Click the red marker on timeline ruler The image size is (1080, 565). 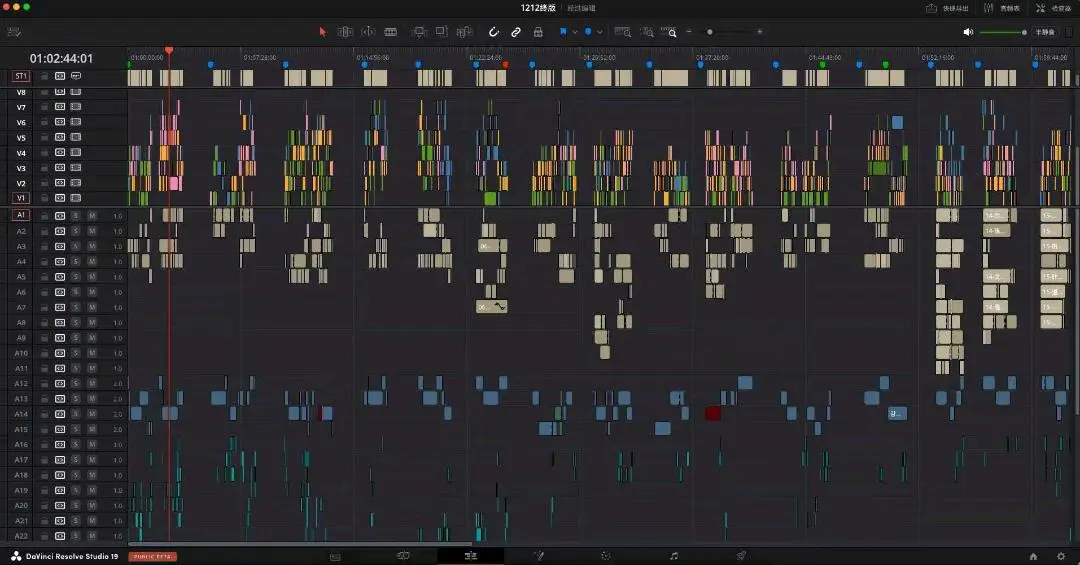point(506,65)
